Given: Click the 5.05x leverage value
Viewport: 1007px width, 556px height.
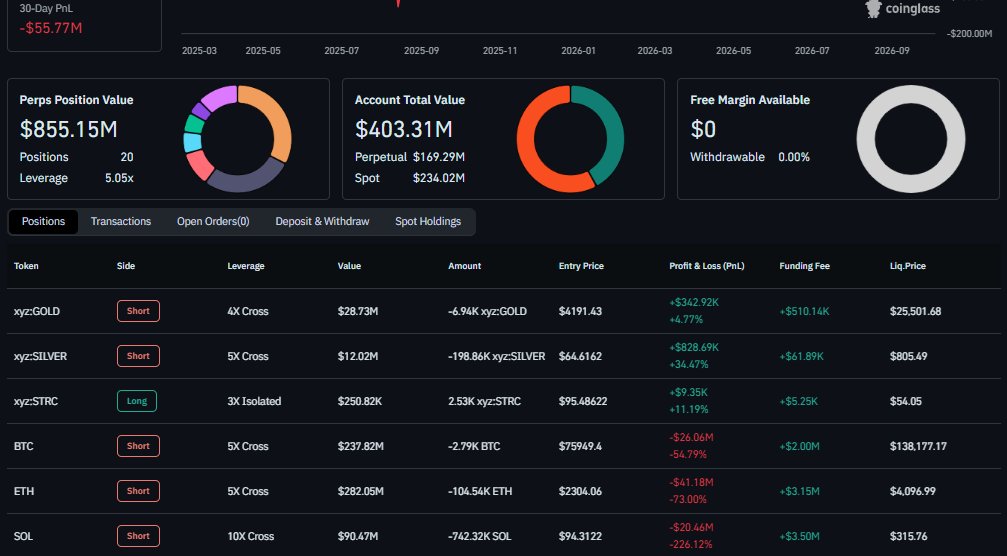Looking at the screenshot, I should [x=119, y=178].
